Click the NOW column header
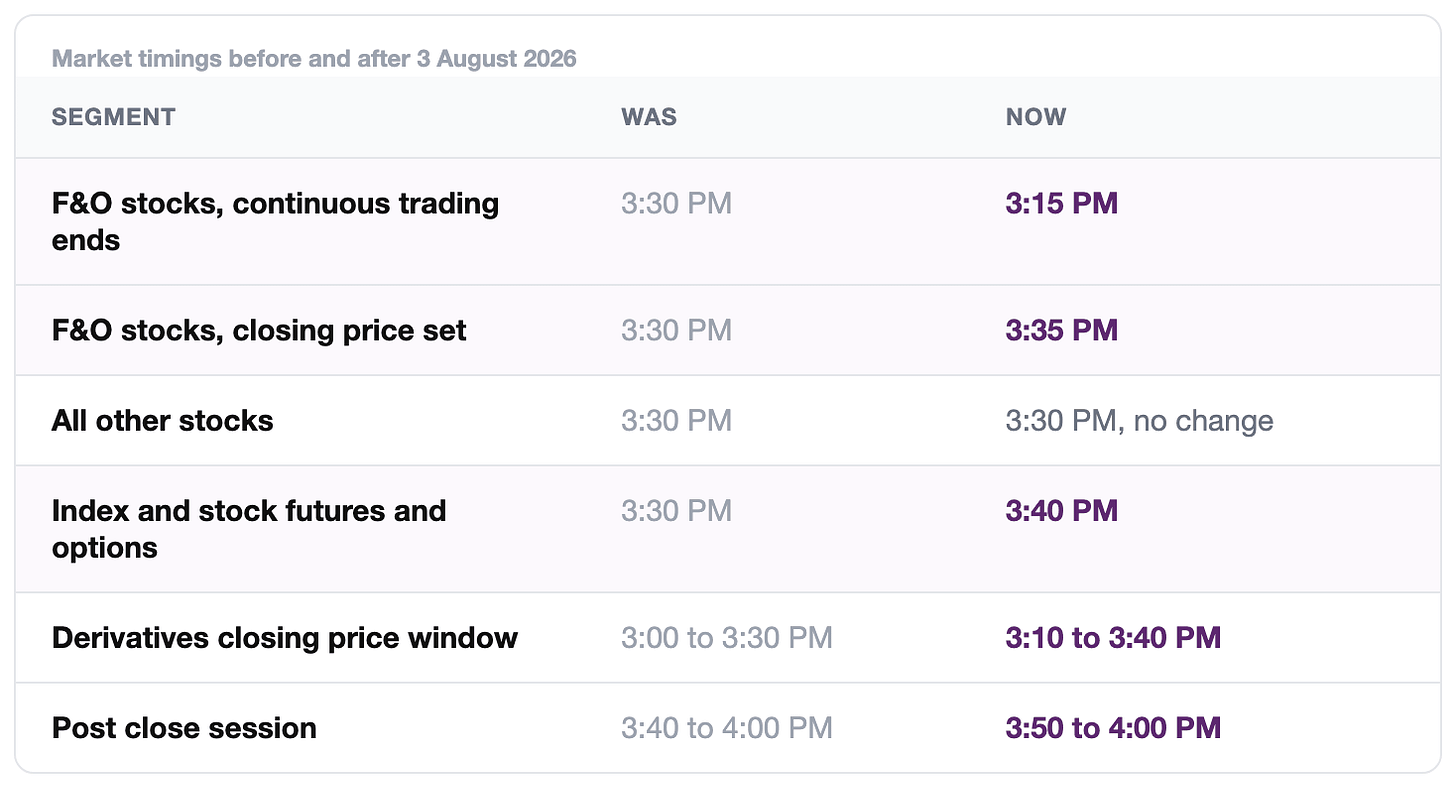The image size is (1456, 788). click(1036, 117)
